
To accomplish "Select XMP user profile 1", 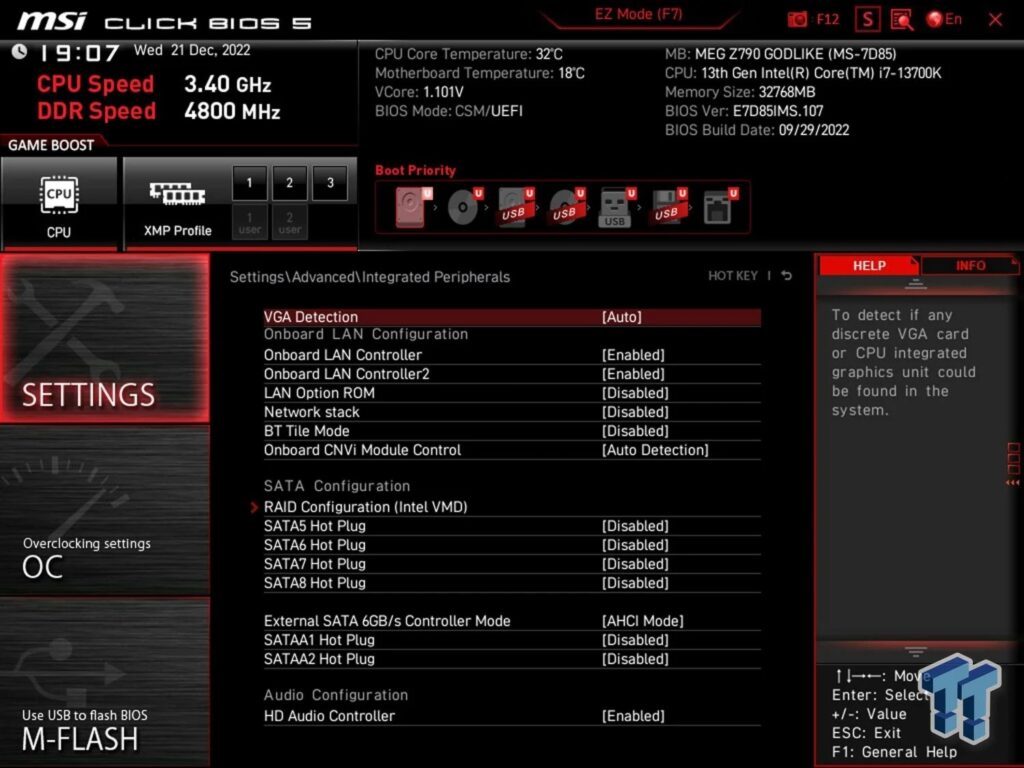I will (x=249, y=222).
